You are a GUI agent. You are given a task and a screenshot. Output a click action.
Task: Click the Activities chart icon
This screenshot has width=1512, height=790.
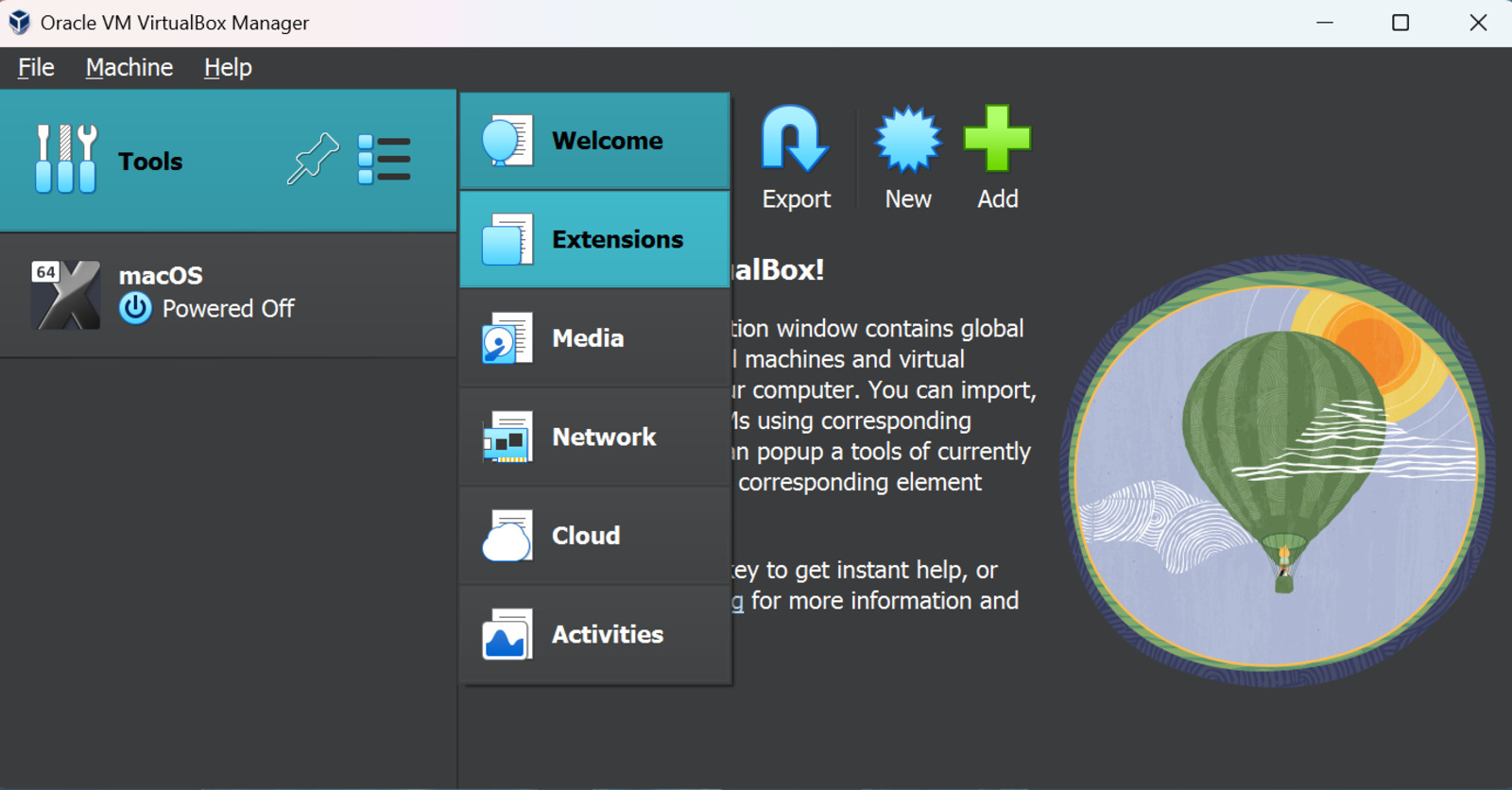507,634
